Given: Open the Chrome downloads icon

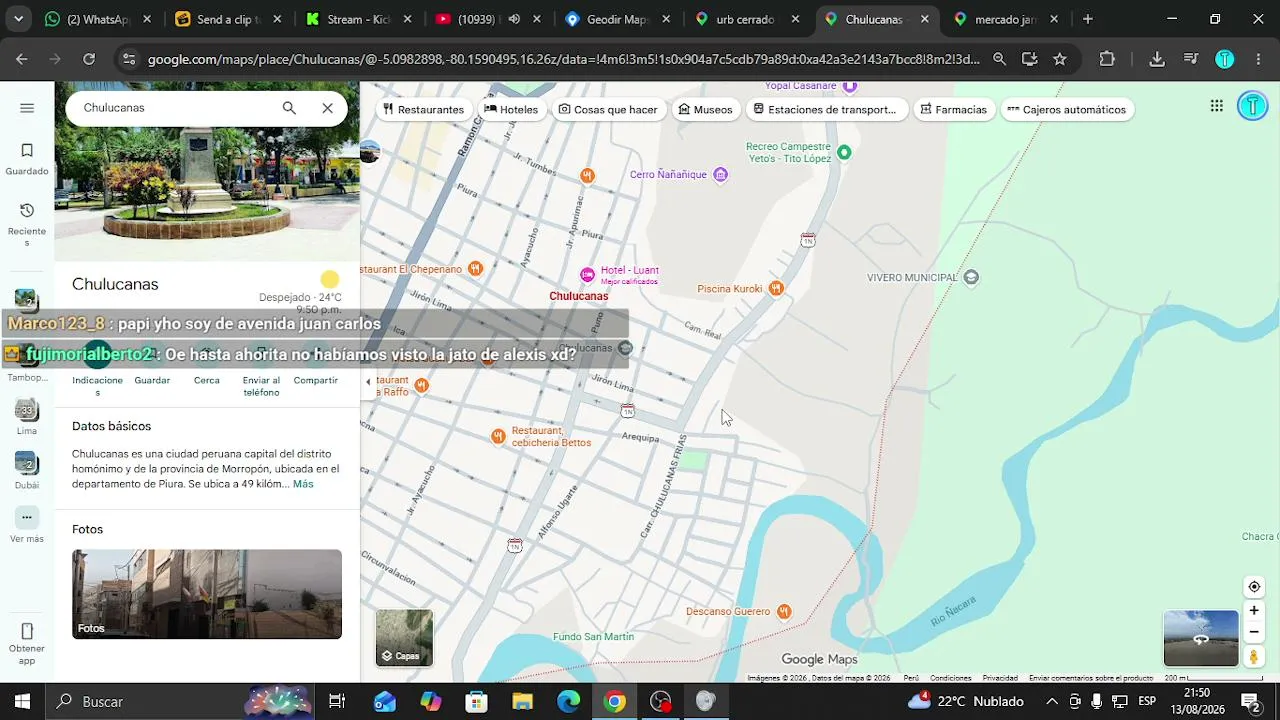Looking at the screenshot, I should coord(1157,59).
